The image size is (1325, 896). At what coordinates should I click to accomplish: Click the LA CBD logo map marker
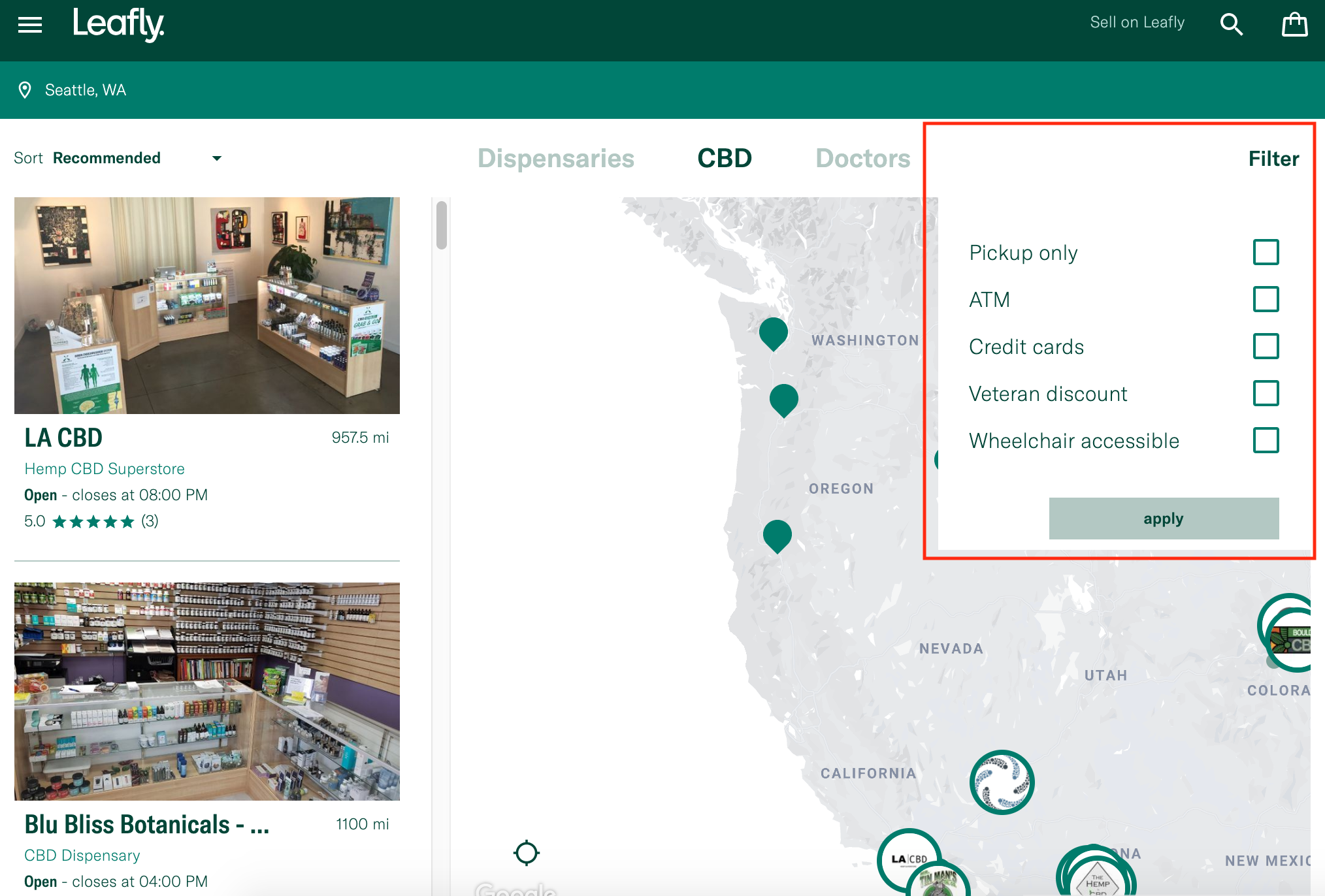(909, 859)
